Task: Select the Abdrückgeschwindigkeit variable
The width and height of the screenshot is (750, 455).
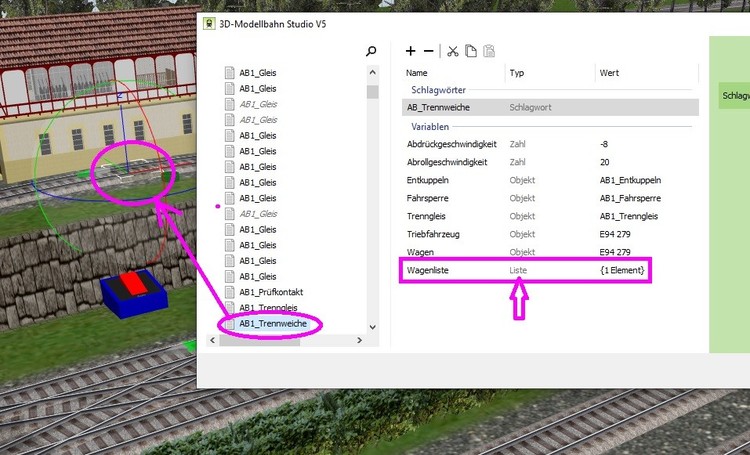Action: [x=452, y=144]
